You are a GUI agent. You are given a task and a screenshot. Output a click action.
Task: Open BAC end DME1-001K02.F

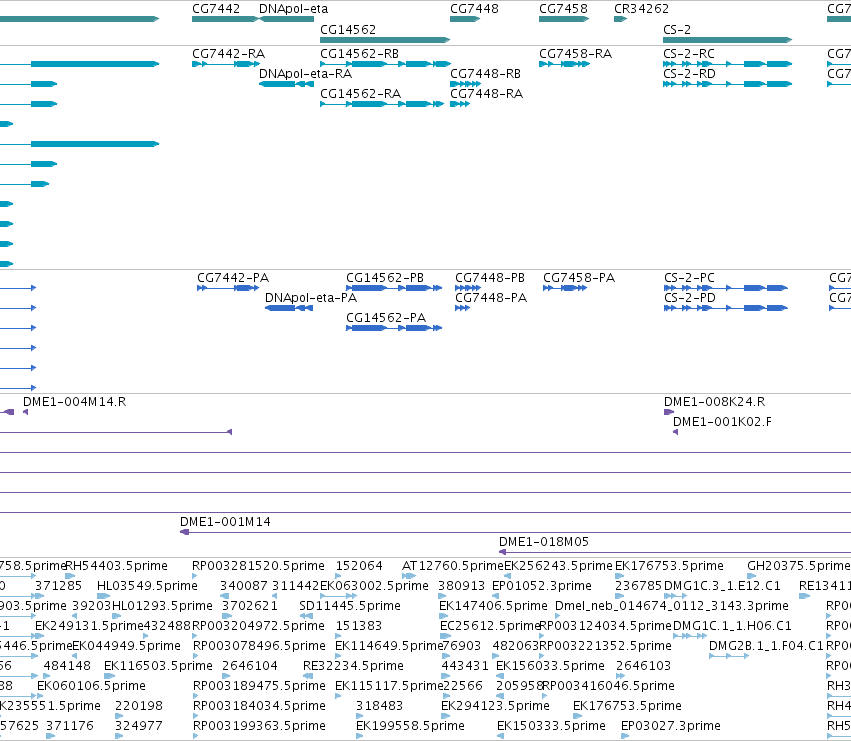pyautogui.click(x=722, y=422)
